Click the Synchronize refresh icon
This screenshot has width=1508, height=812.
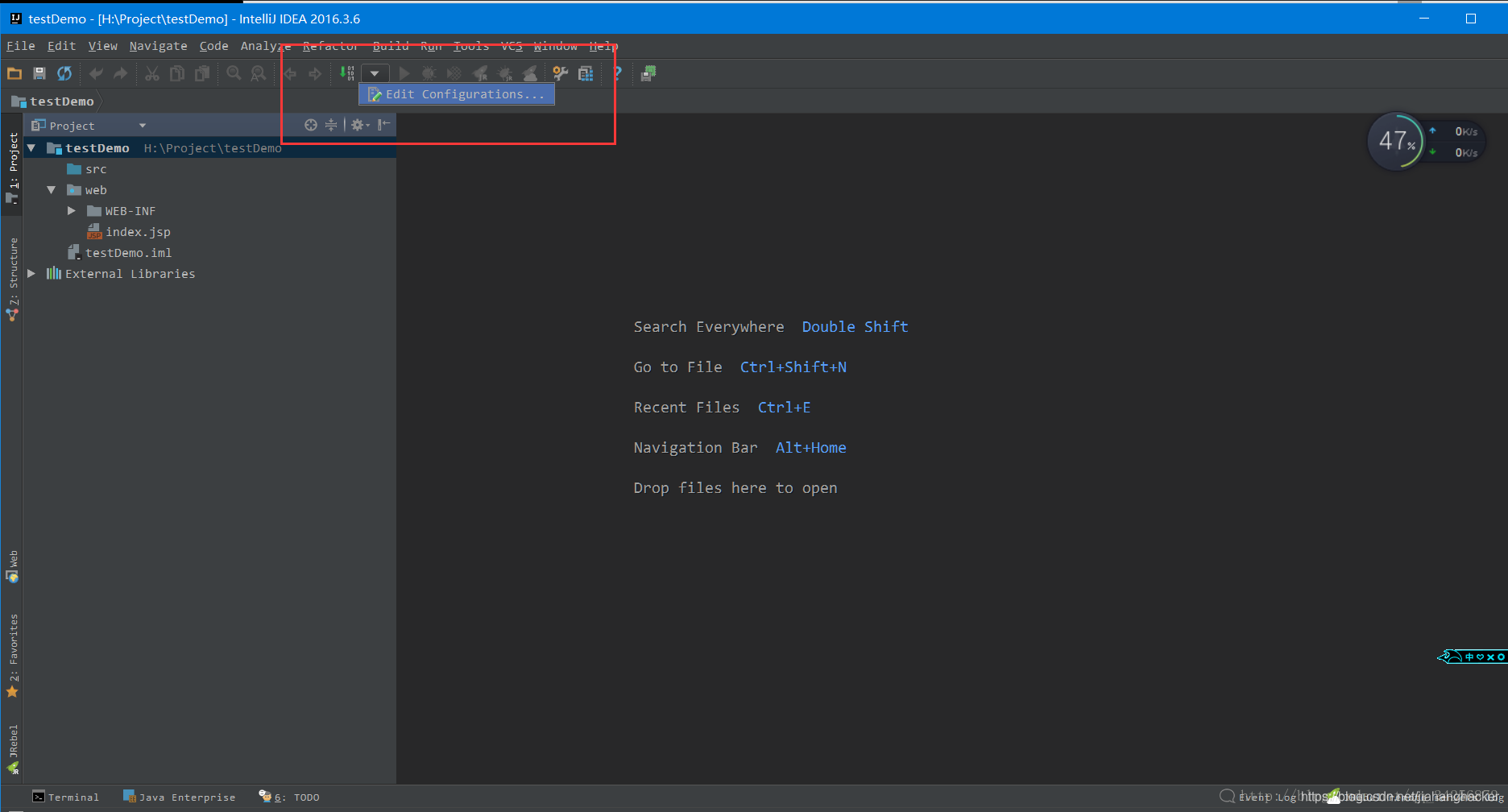(x=64, y=73)
